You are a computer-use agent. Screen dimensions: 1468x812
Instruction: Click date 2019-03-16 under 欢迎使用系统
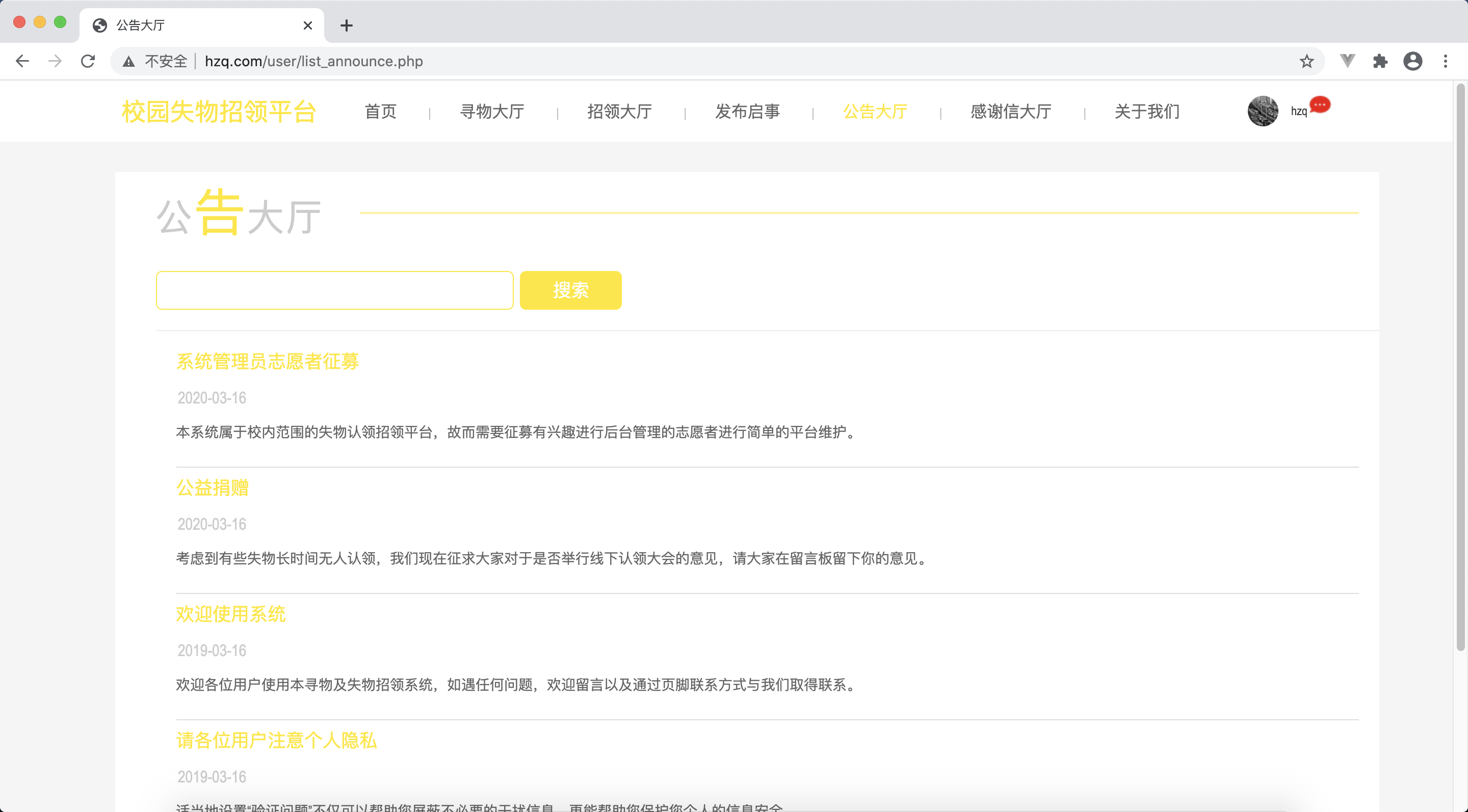pyautogui.click(x=212, y=651)
